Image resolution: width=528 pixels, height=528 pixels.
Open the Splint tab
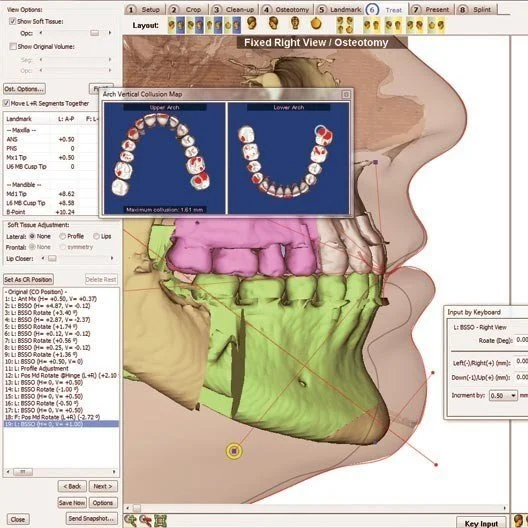[x=476, y=9]
